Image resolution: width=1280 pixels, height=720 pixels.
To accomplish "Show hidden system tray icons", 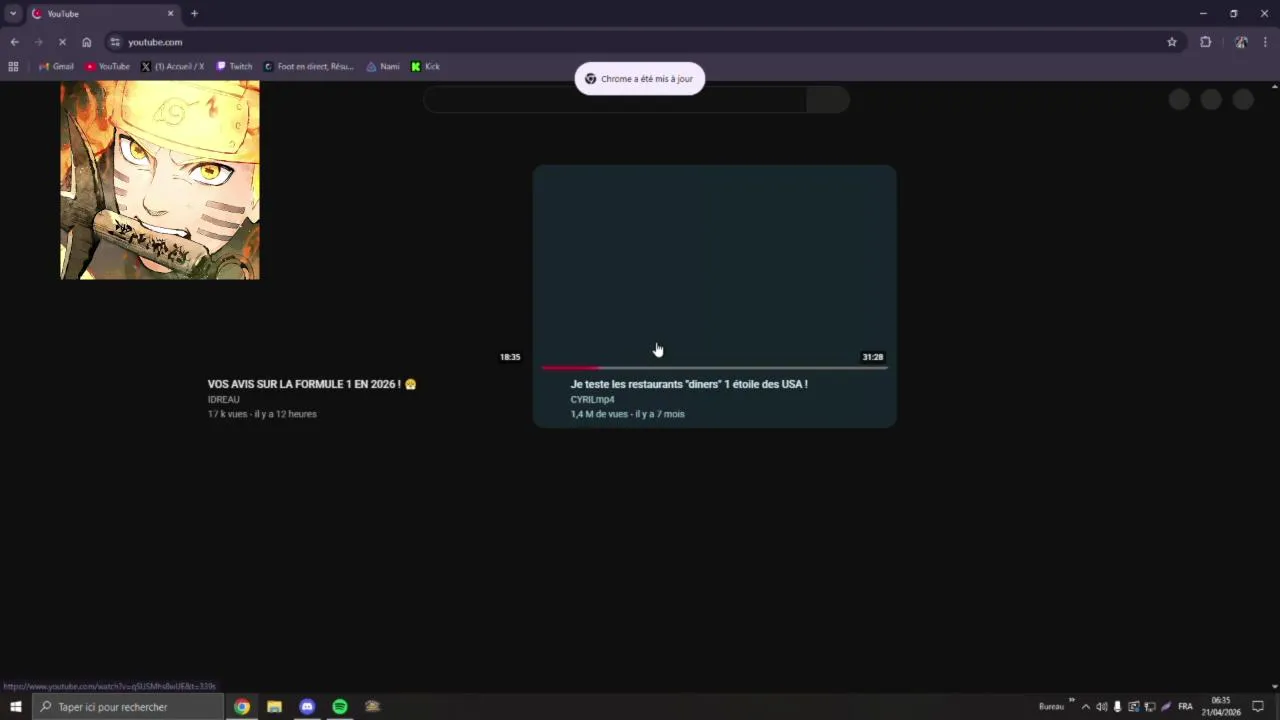I will tap(1086, 707).
